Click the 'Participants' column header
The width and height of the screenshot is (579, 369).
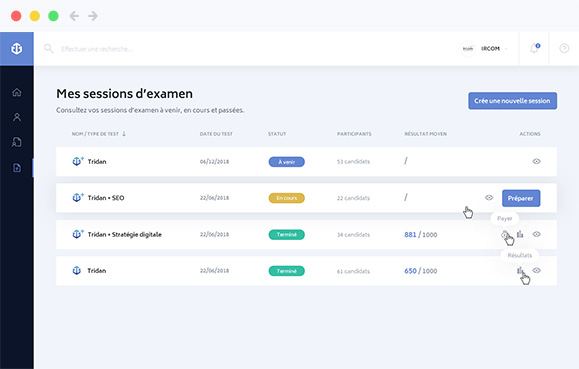(354, 134)
